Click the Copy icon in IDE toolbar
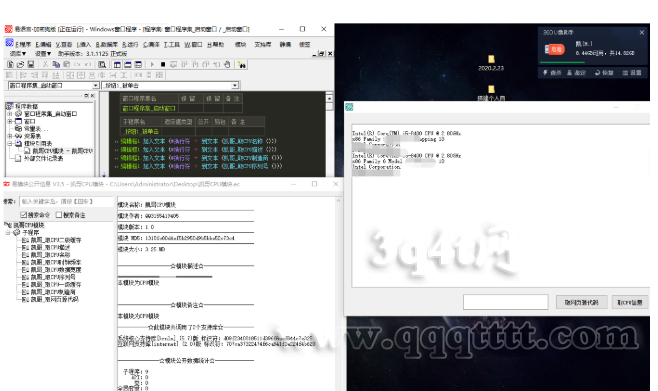Screen dimensions: 658x391 pyautogui.click(x=56, y=64)
